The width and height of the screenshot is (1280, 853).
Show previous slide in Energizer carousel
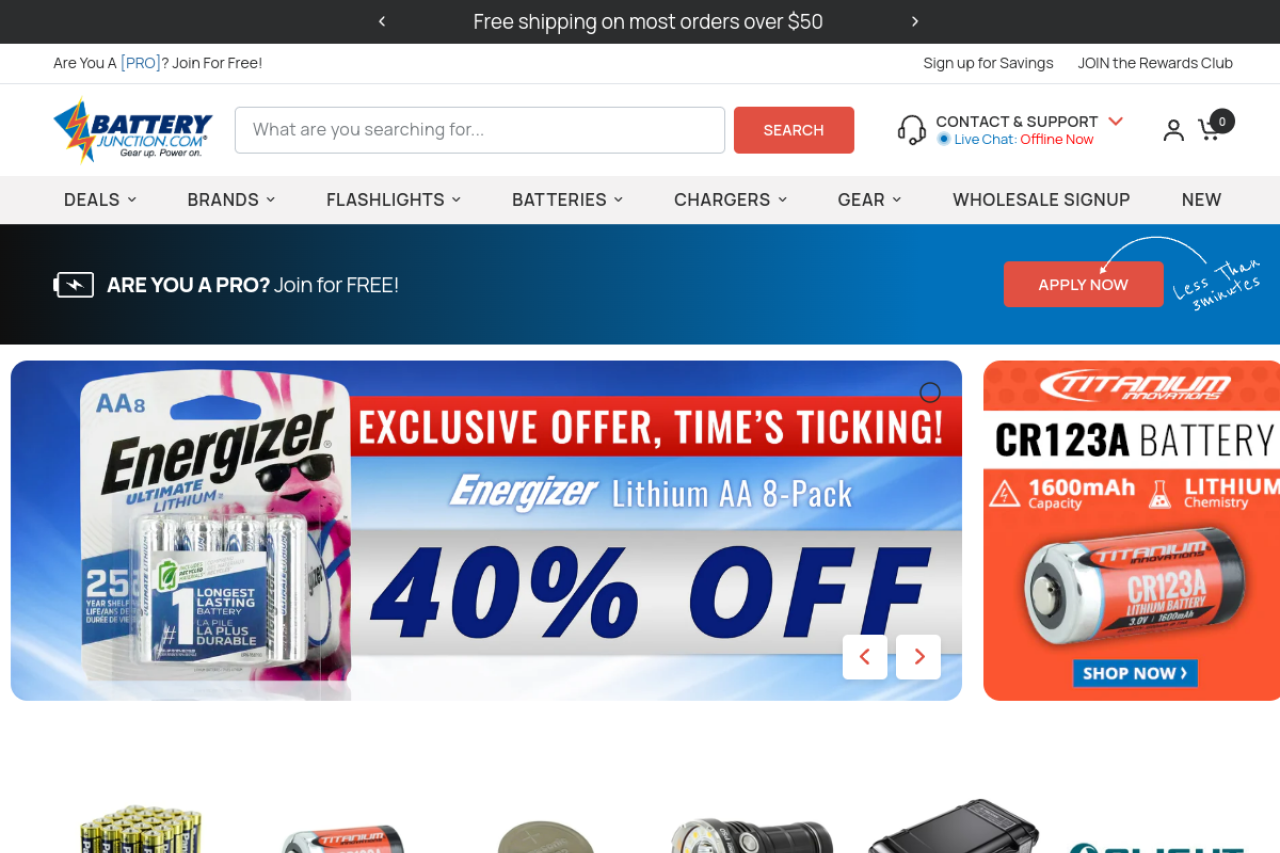click(865, 657)
